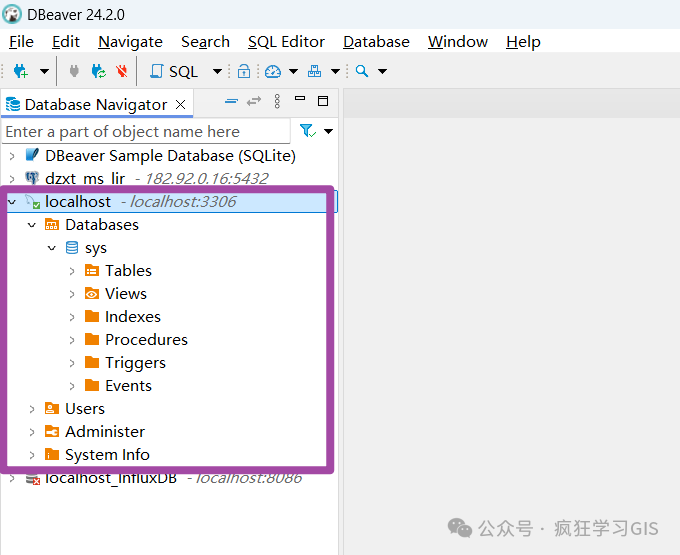The height and width of the screenshot is (555, 680).
Task: Collapse the localhost connection node
Action: coord(12,202)
